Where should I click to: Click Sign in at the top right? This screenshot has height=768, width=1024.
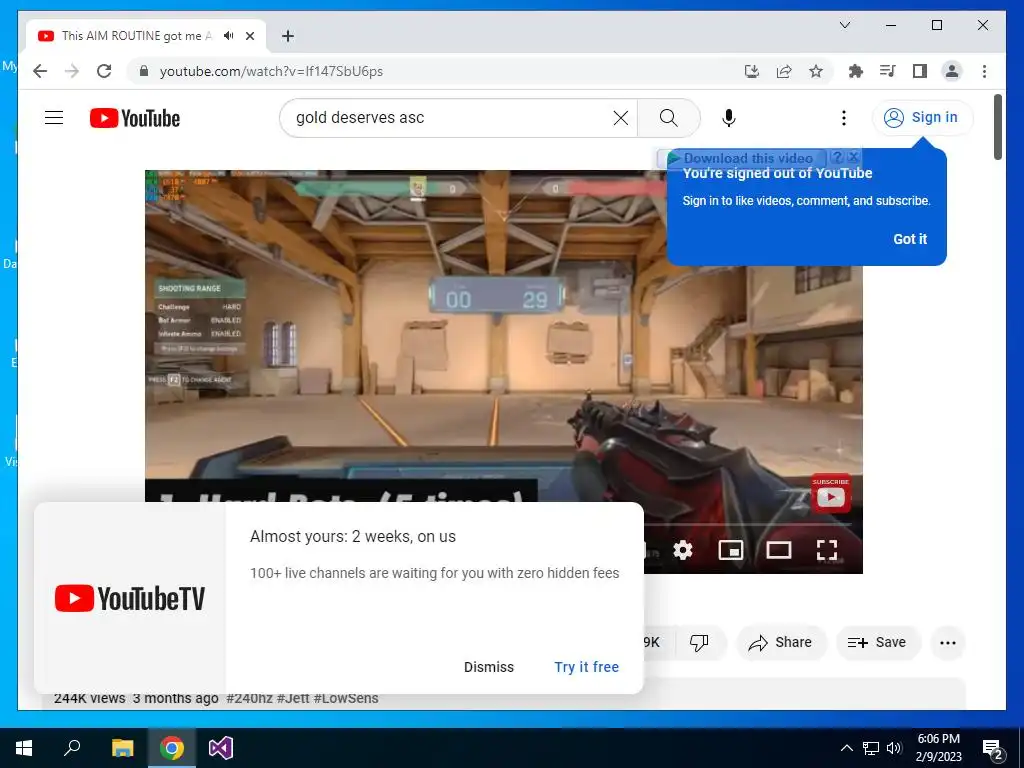pos(922,118)
